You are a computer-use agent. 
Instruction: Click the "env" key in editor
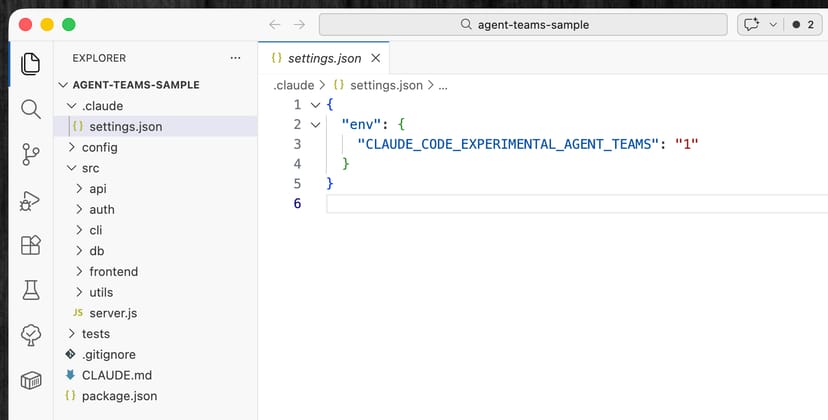[x=361, y=125]
